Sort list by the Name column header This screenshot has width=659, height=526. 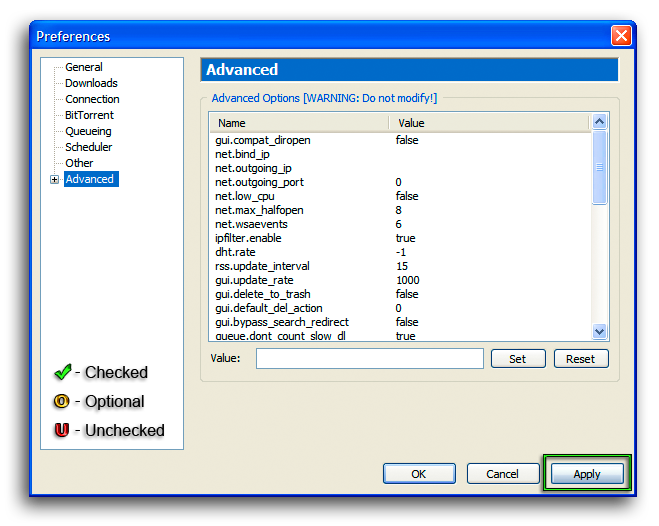click(x=298, y=123)
